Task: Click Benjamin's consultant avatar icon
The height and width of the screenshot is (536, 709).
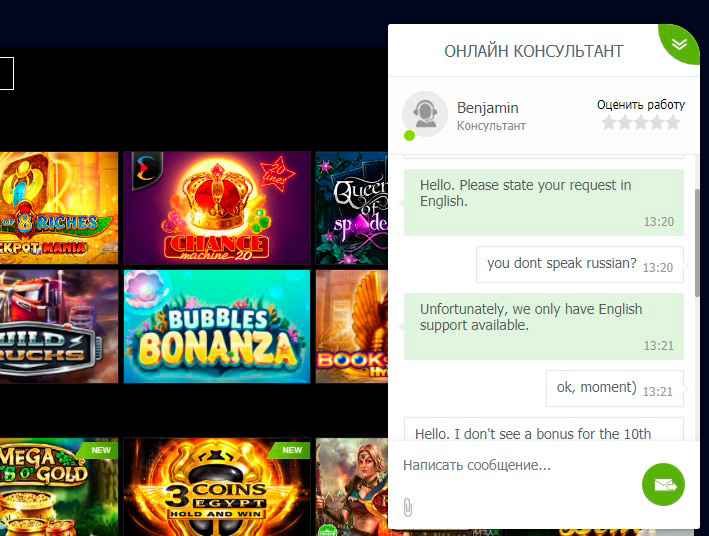Action: [x=424, y=113]
